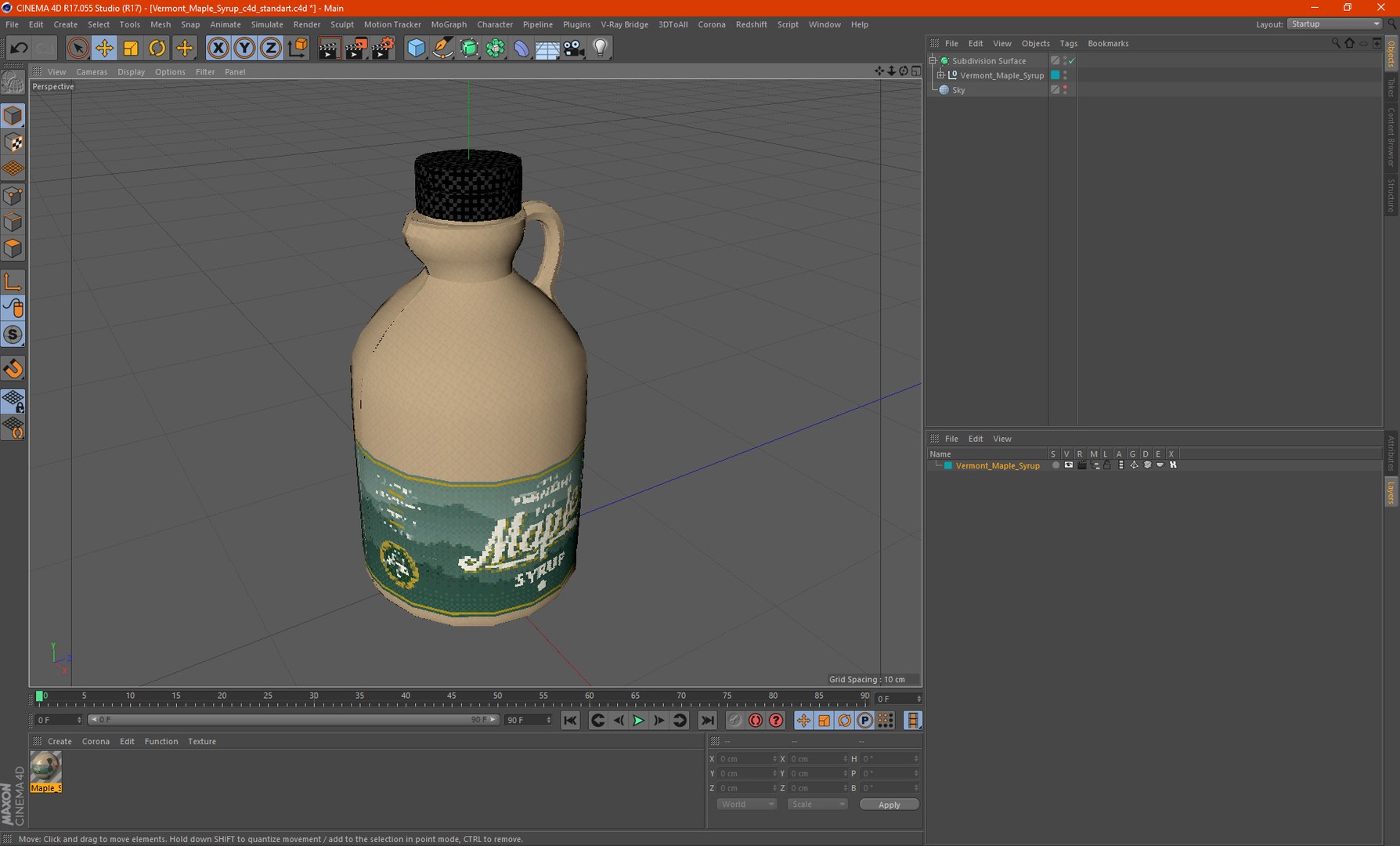The image size is (1400, 846).
Task: Select the Live Selection tool
Action: 78,49
